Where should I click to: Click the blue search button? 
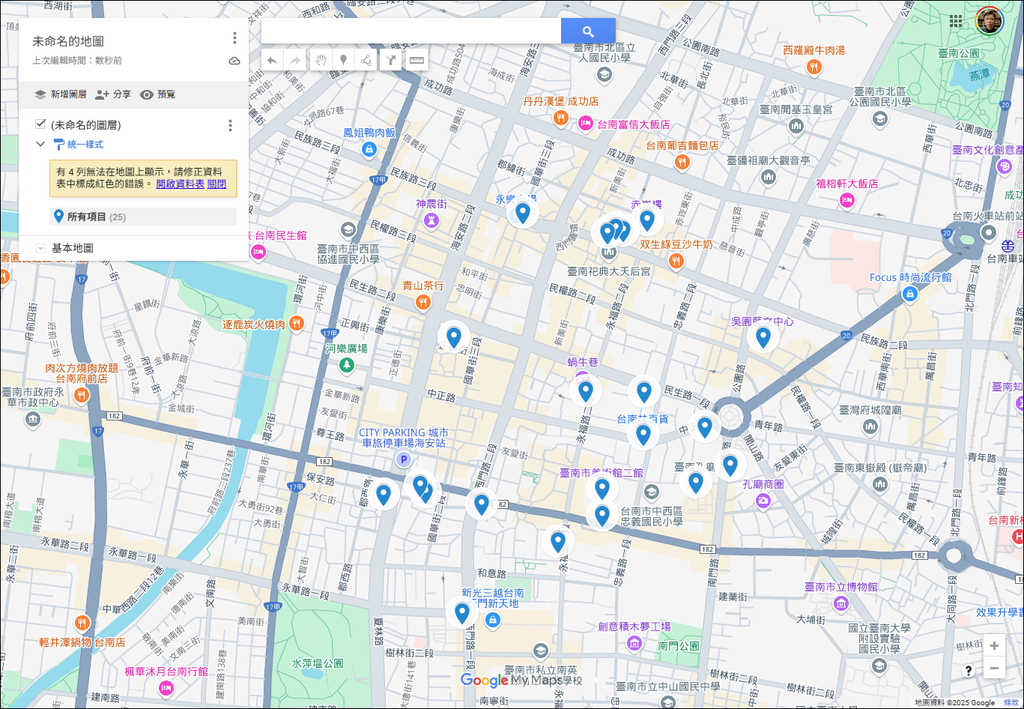[588, 31]
